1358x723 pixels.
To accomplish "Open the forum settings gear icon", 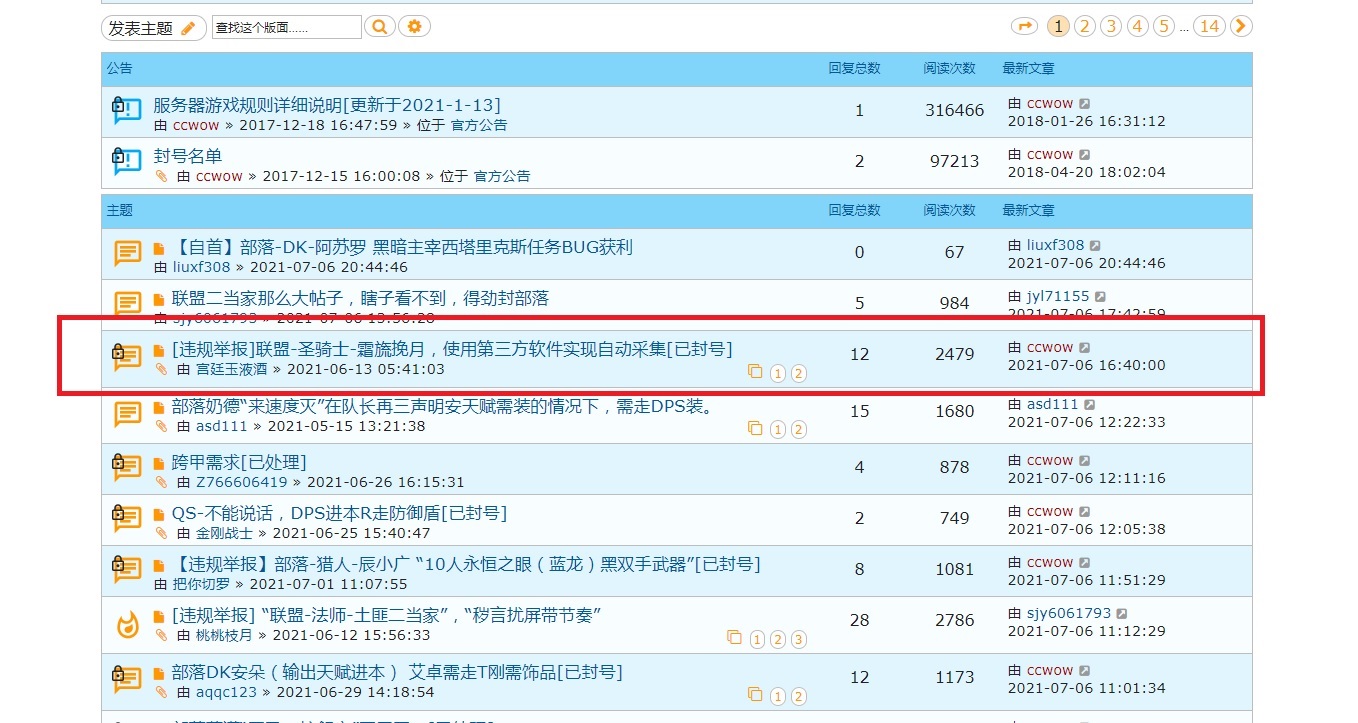I will [x=414, y=27].
